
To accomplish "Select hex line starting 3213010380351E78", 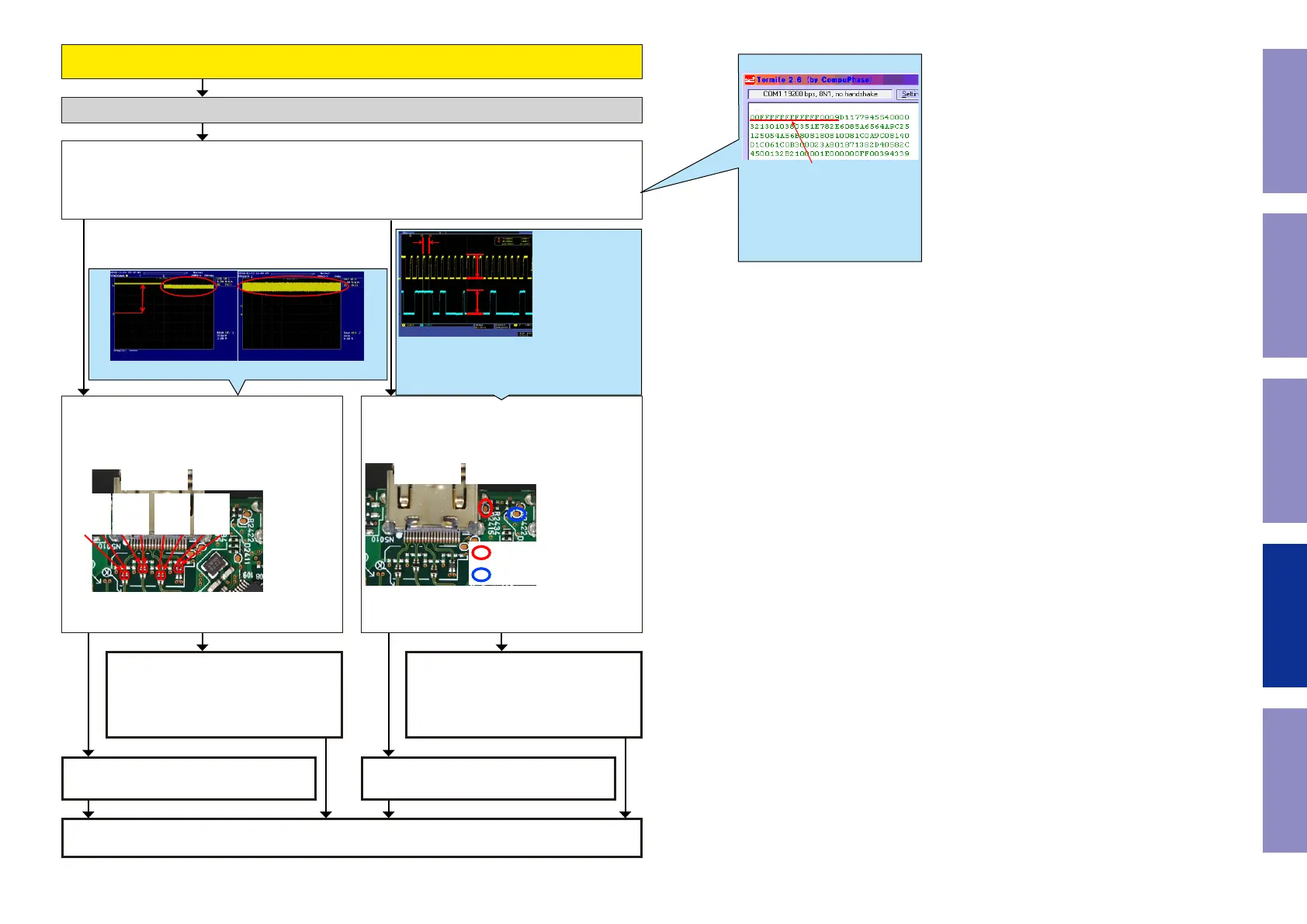I will 829,126.
